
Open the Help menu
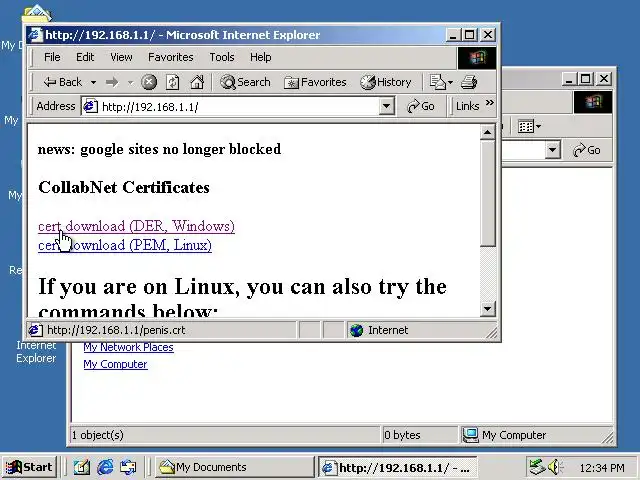tap(260, 57)
